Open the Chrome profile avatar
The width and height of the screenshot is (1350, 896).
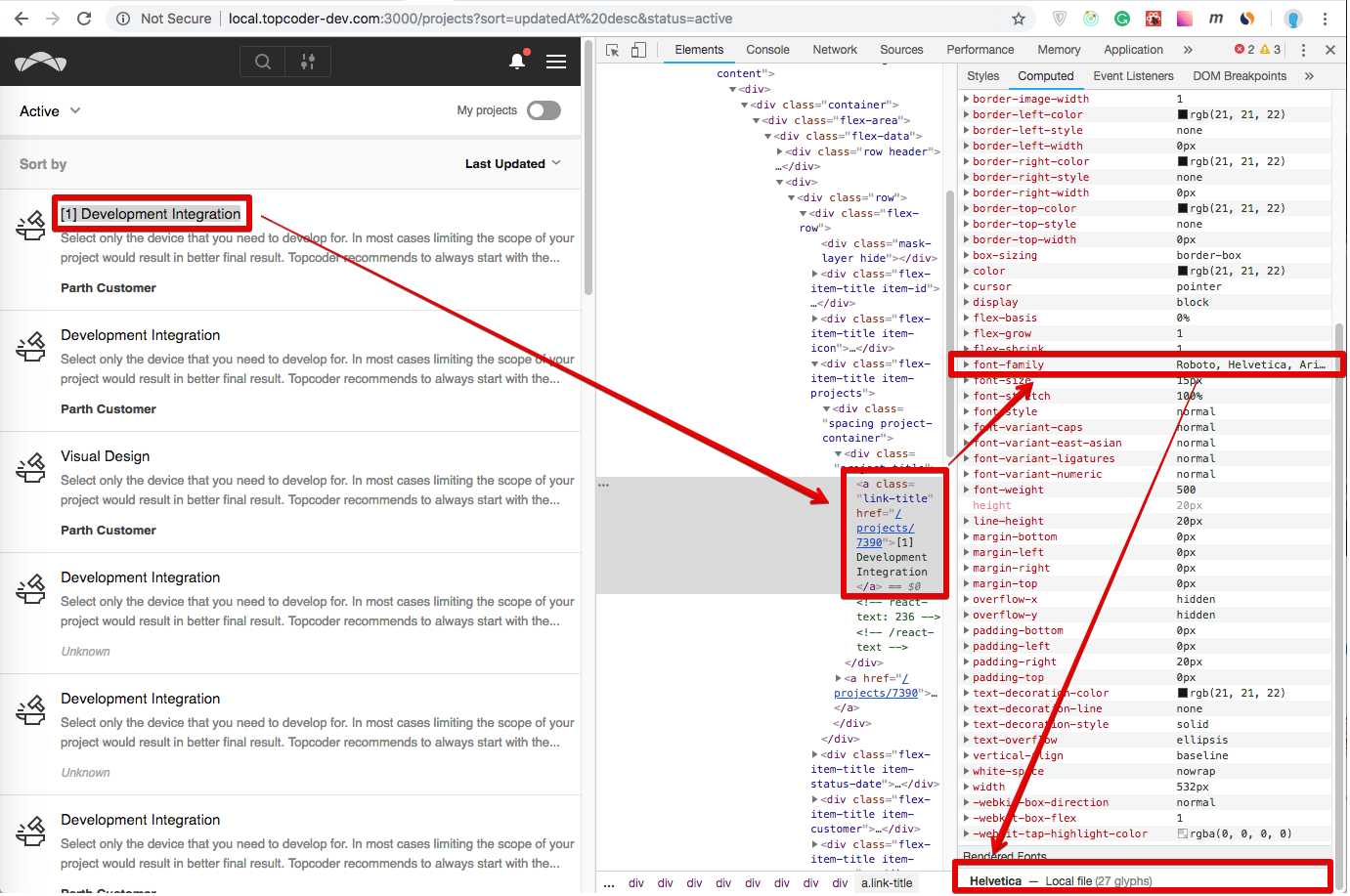1293,19
